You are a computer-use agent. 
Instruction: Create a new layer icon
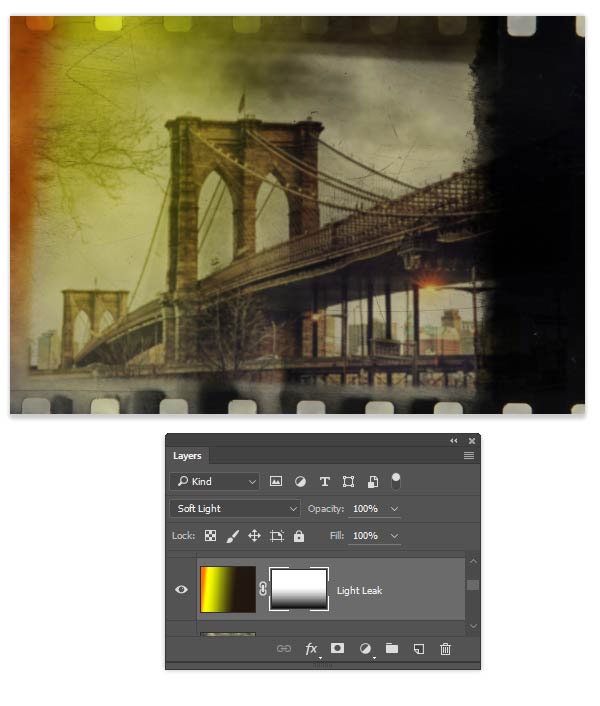[419, 649]
